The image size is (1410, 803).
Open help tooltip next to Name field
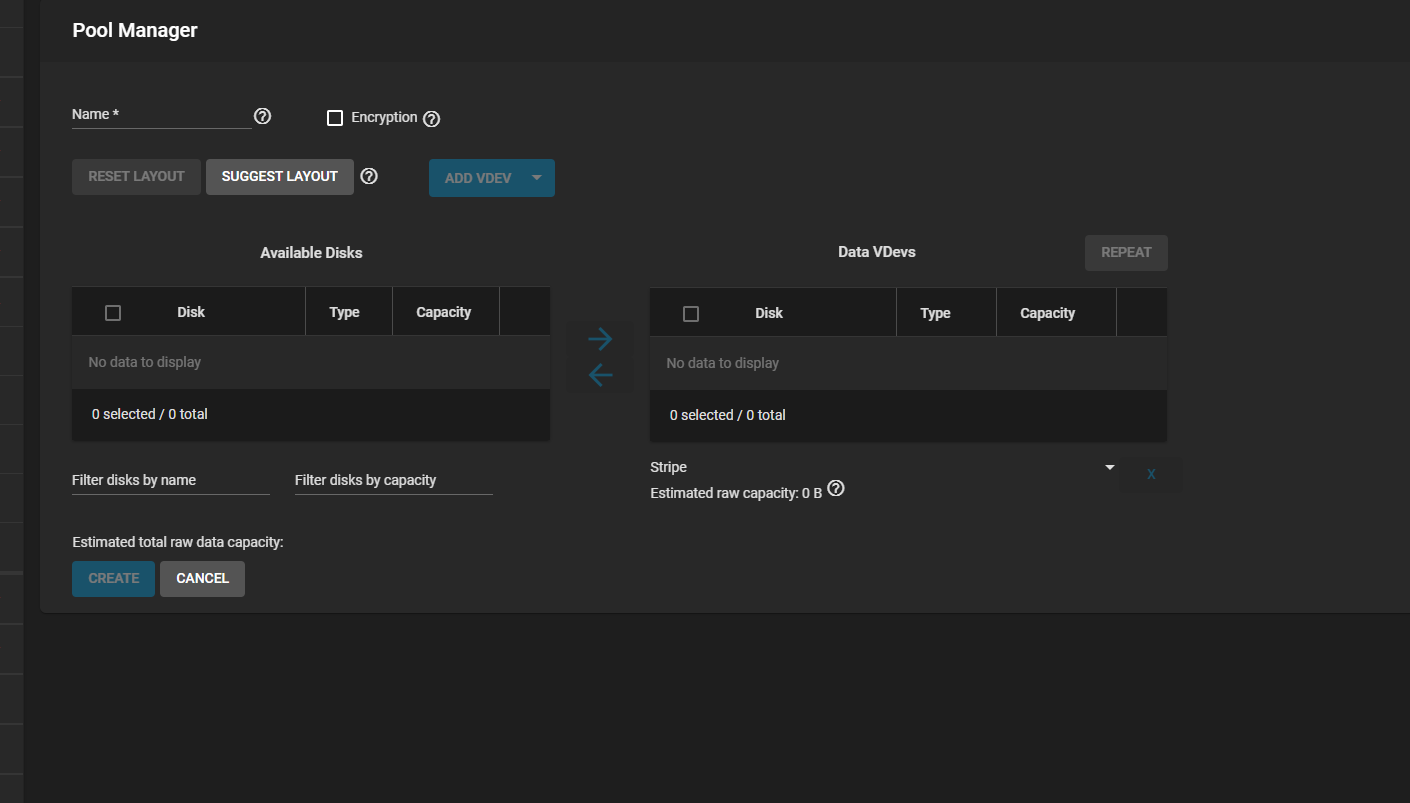[263, 116]
